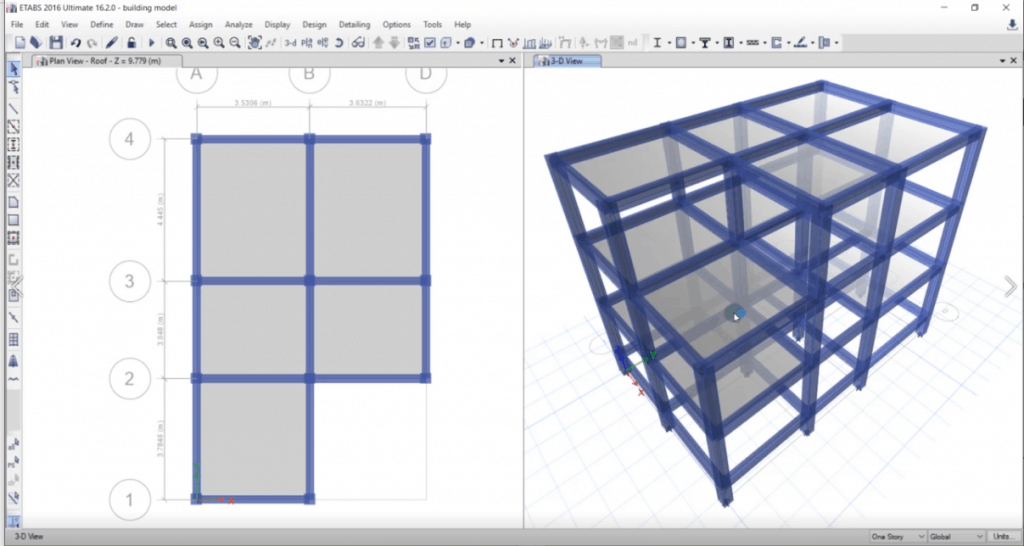
Task: Expand the I-section frame design dropdown arrow
Action: click(668, 43)
